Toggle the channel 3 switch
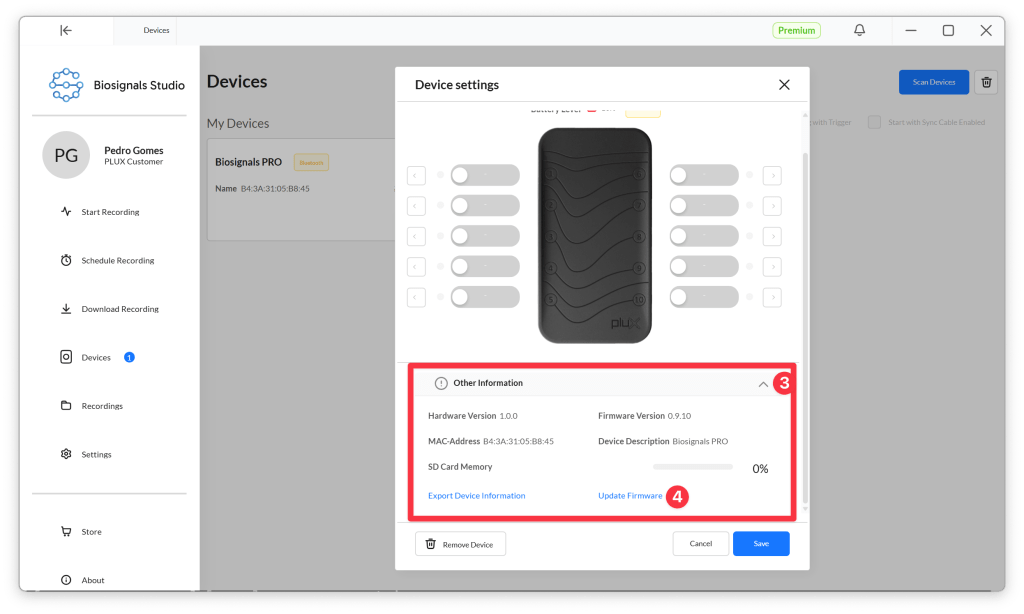 [485, 236]
